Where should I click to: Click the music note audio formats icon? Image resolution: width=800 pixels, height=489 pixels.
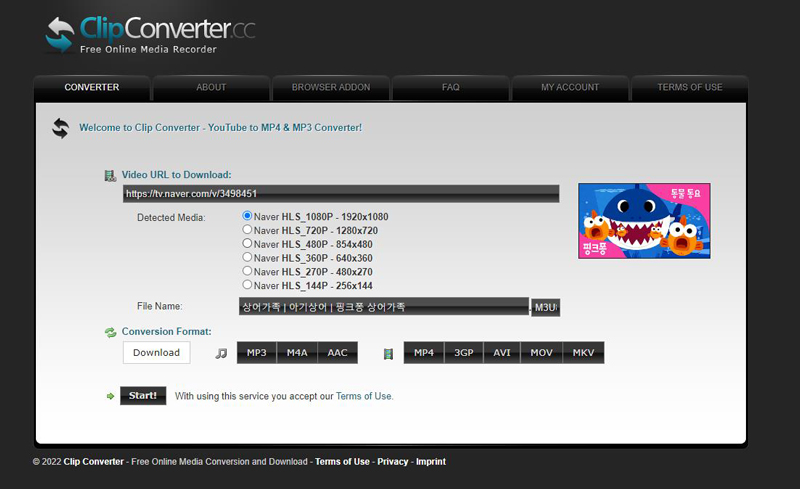coord(221,353)
